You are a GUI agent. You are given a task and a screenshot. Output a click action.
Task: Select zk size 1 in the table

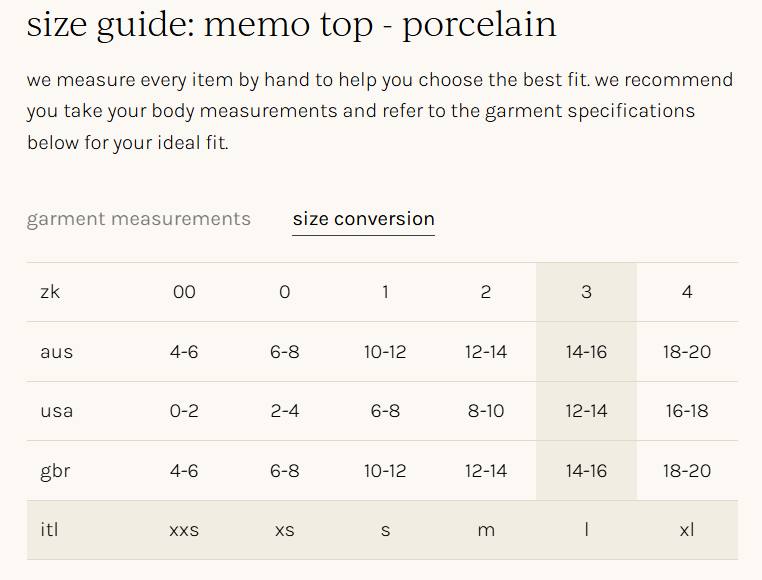click(385, 292)
